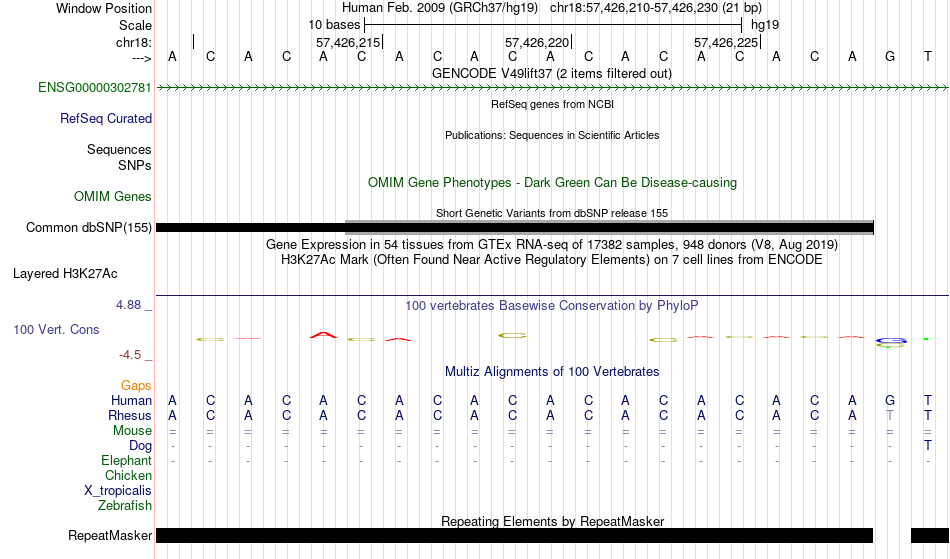This screenshot has height=559, width=950.
Task: Click the Elephant species label
Action: [x=127, y=461]
